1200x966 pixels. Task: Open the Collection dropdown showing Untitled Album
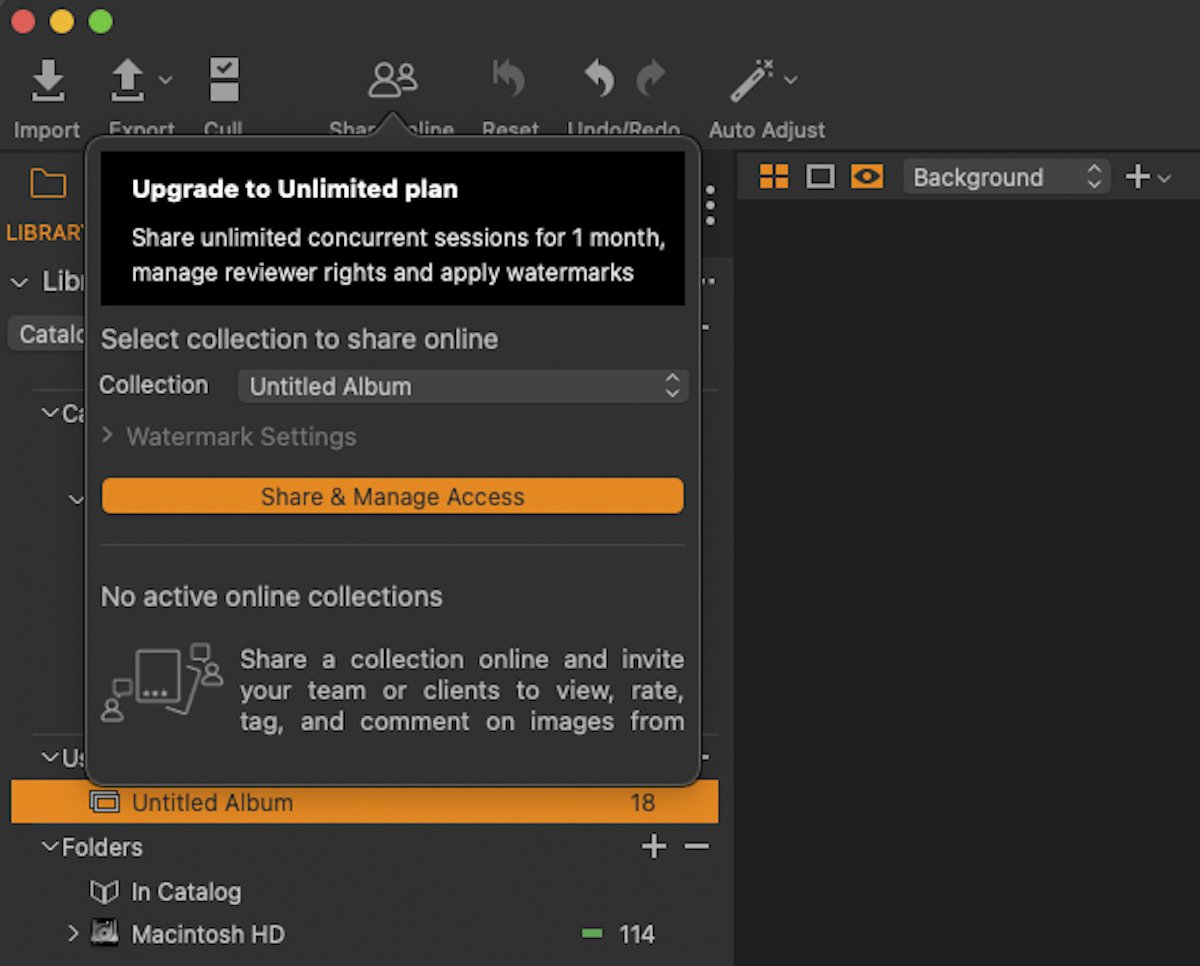[462, 386]
